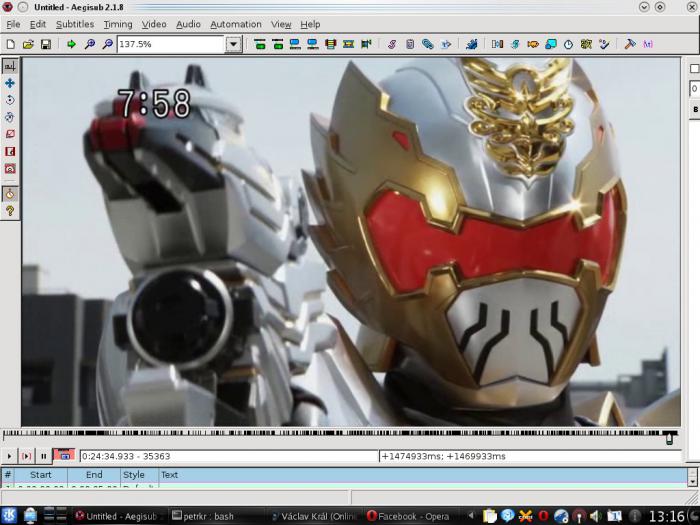This screenshot has width=700, height=525.
Task: Open Resample Resolution icon
Action: click(x=550, y=44)
